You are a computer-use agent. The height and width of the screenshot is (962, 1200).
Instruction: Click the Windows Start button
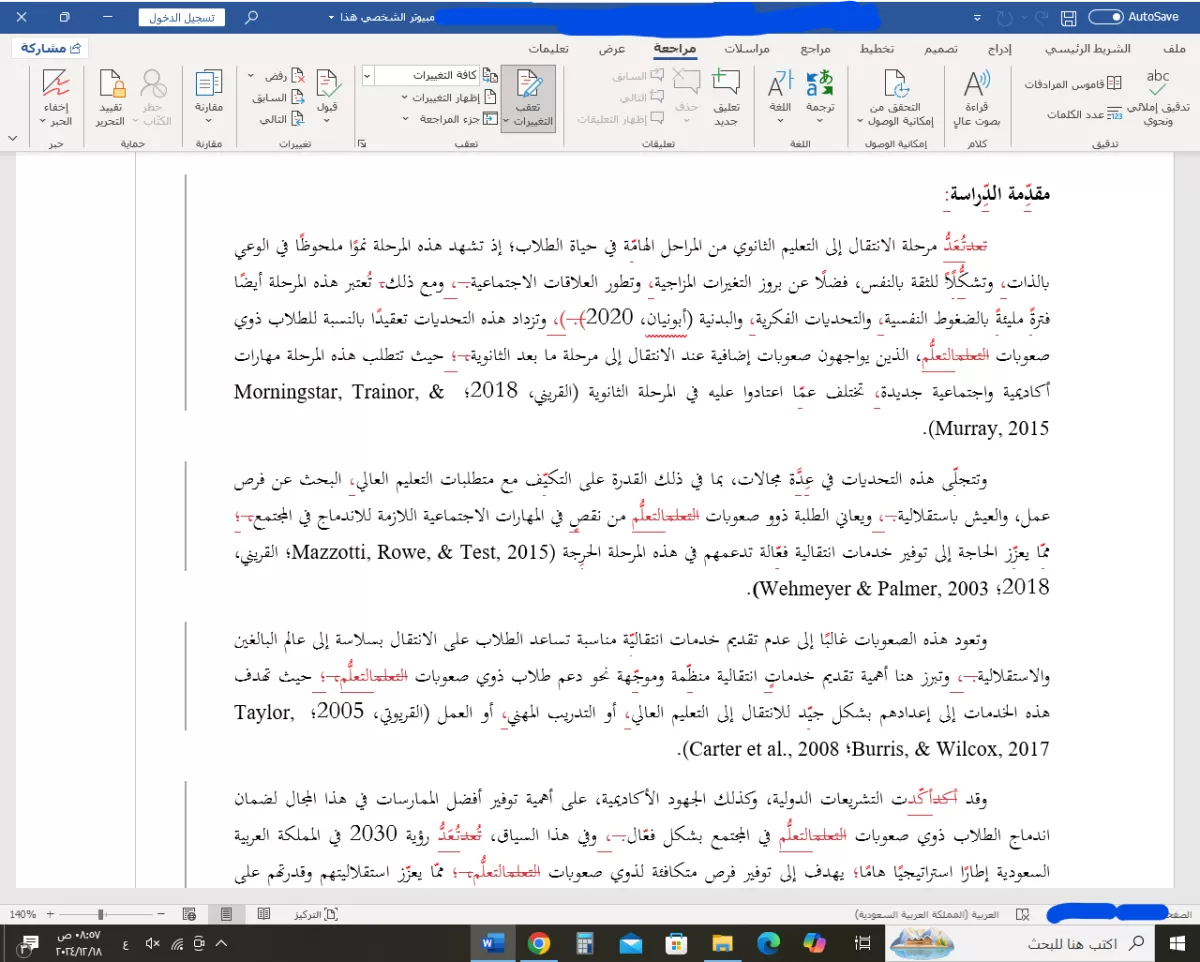[x=1178, y=943]
